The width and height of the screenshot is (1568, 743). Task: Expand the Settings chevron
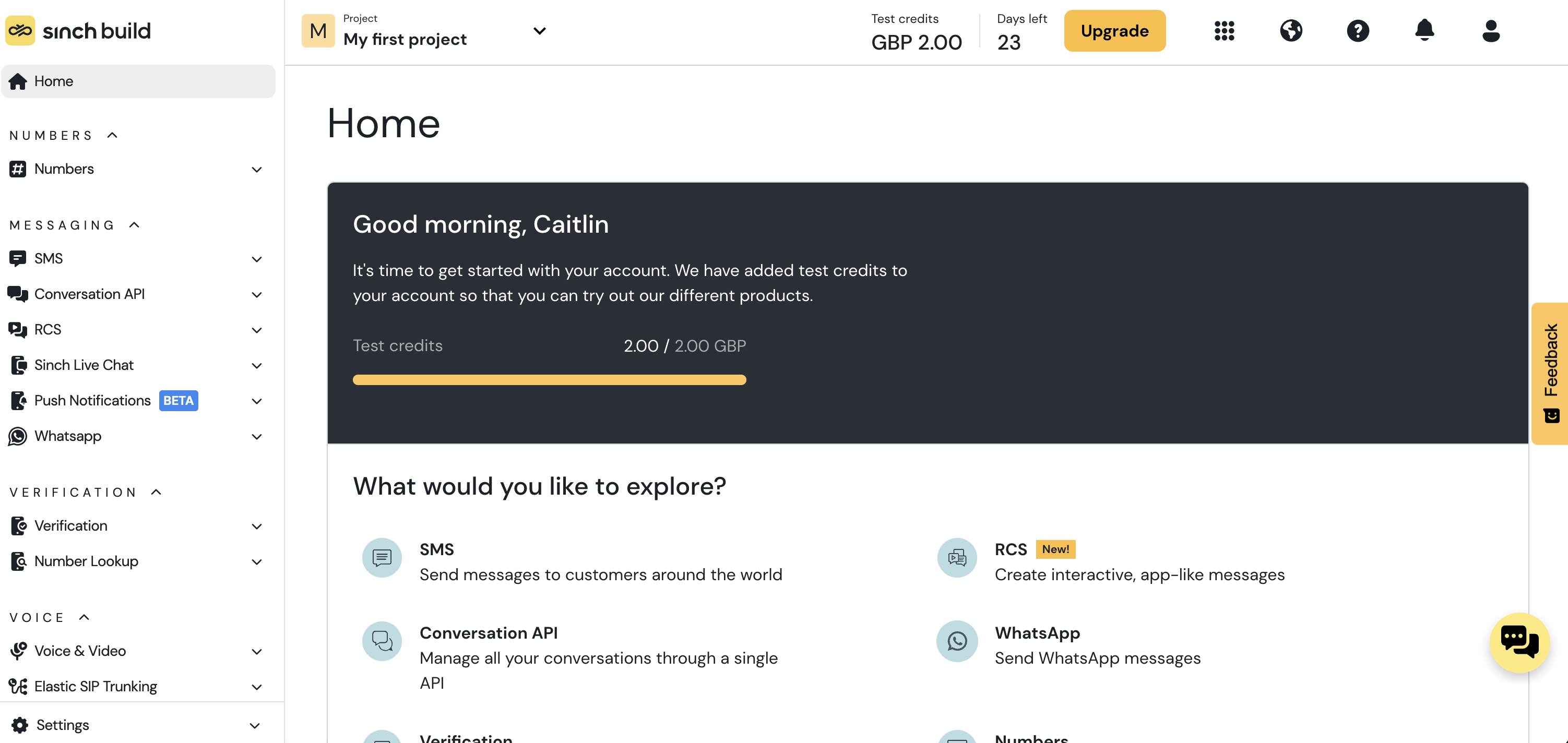[x=255, y=725]
